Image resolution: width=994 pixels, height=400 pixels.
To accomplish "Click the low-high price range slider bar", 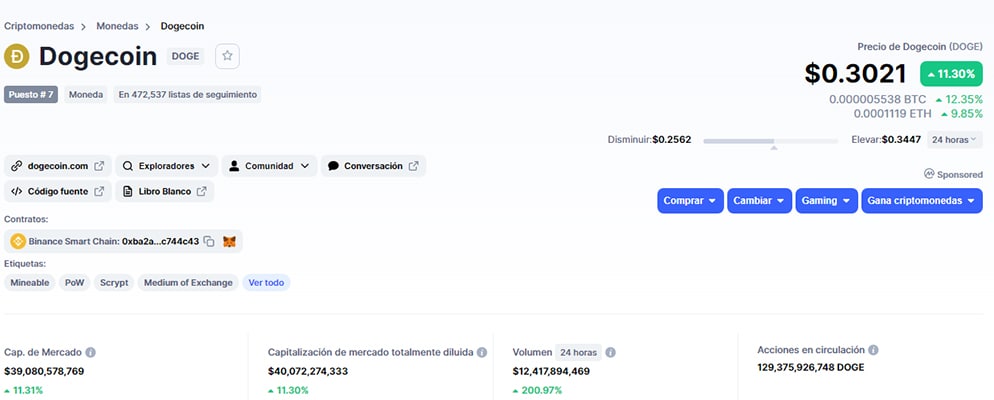I will (x=771, y=141).
